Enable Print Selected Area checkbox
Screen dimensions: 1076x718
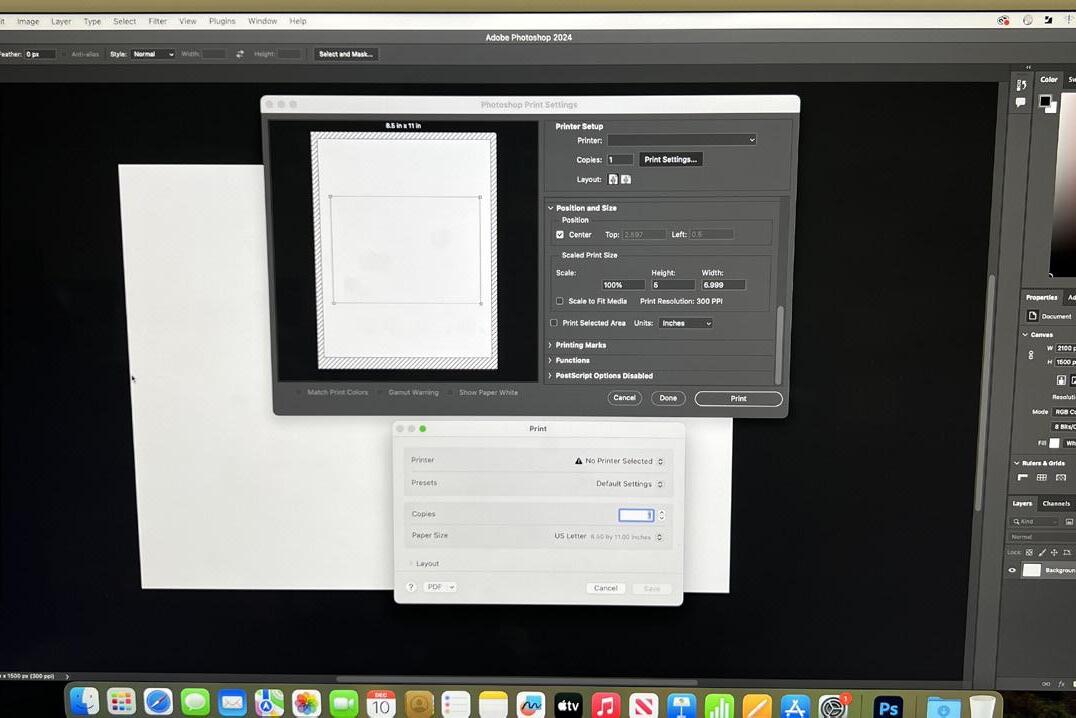pyautogui.click(x=554, y=323)
